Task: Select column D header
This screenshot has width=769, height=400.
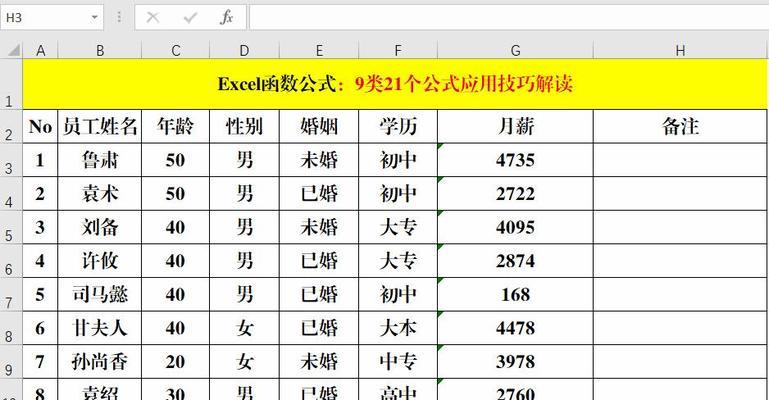Action: click(x=244, y=50)
